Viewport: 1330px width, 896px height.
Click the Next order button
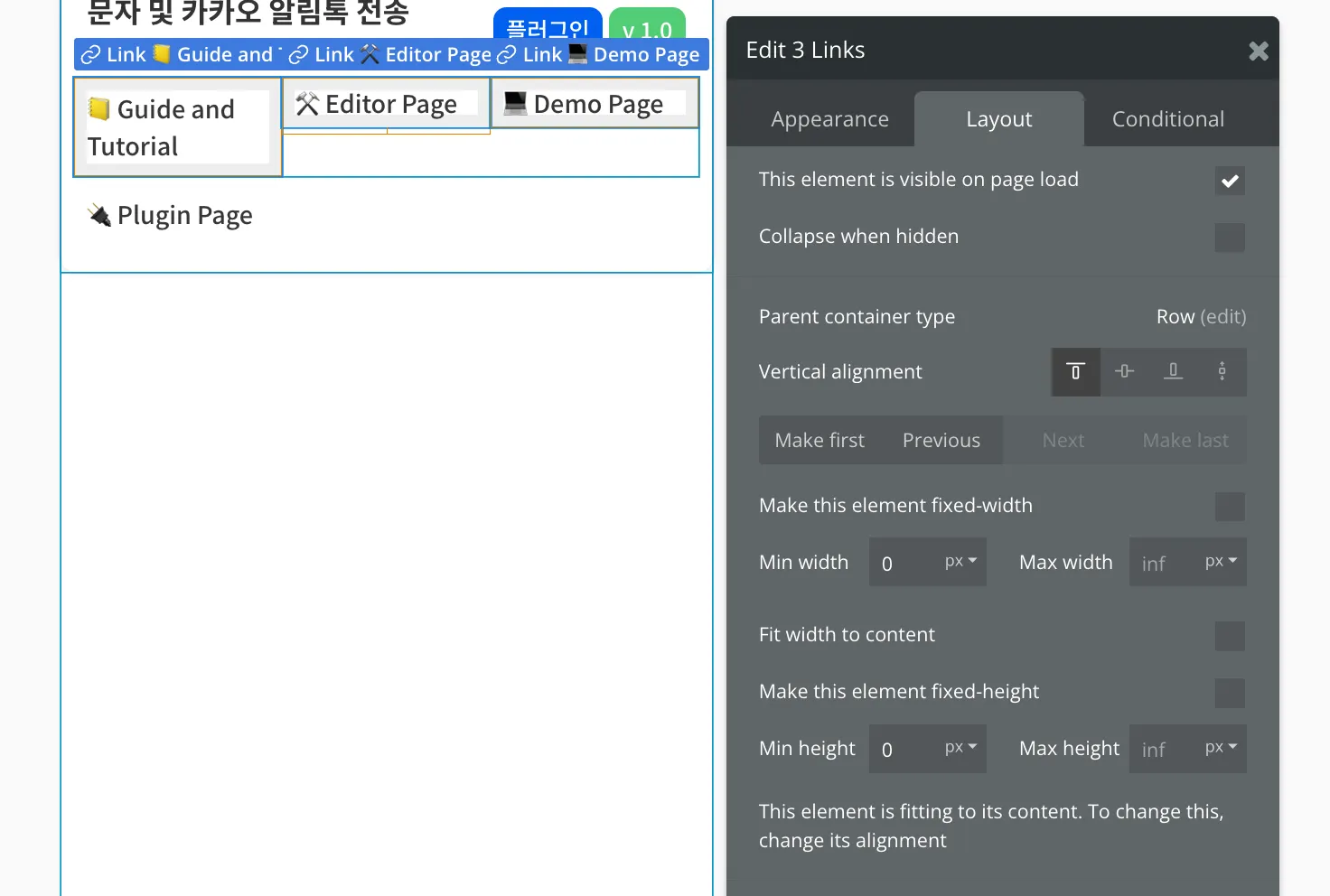coord(1063,441)
